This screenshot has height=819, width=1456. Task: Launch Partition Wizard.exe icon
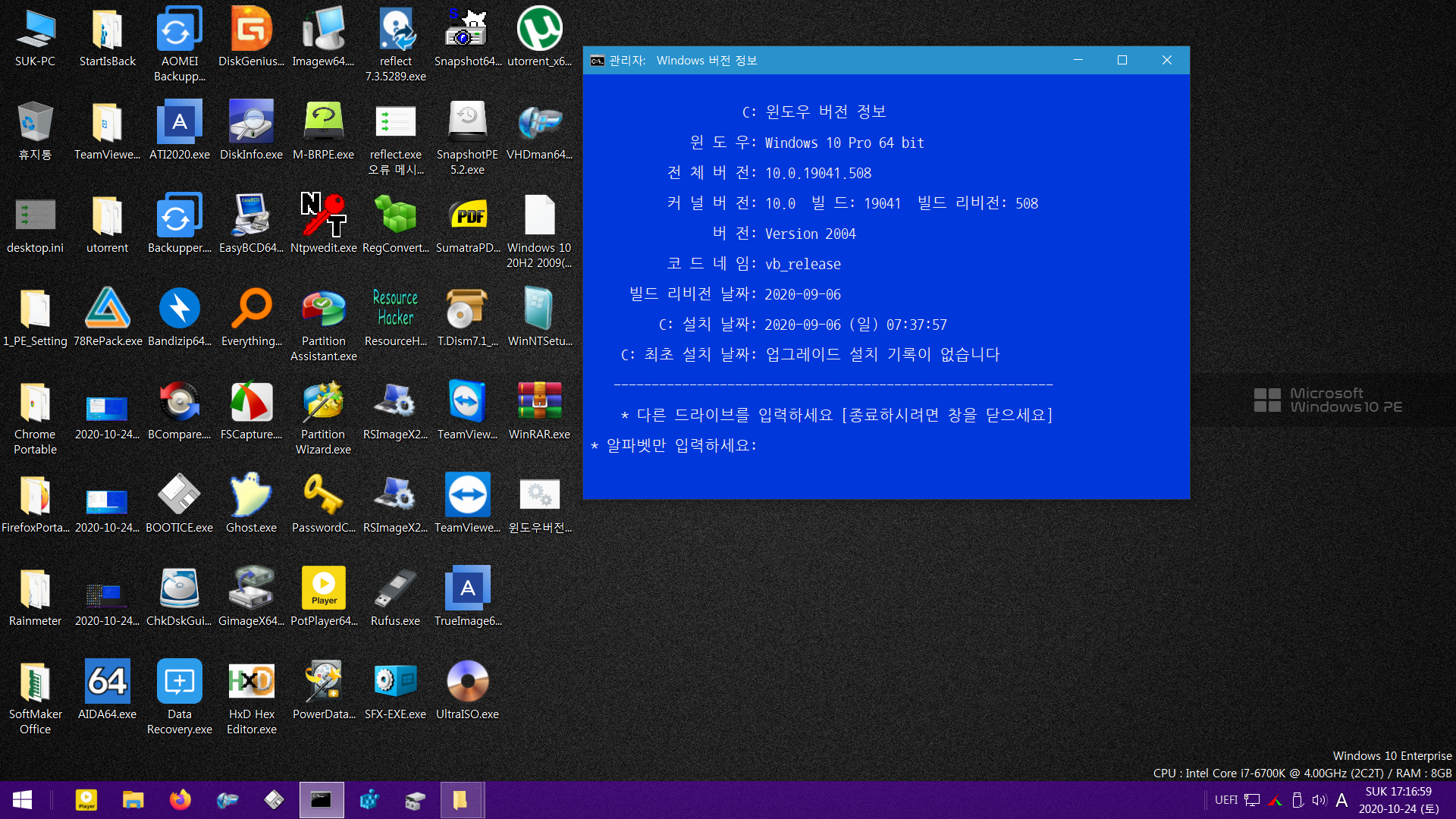tap(323, 417)
